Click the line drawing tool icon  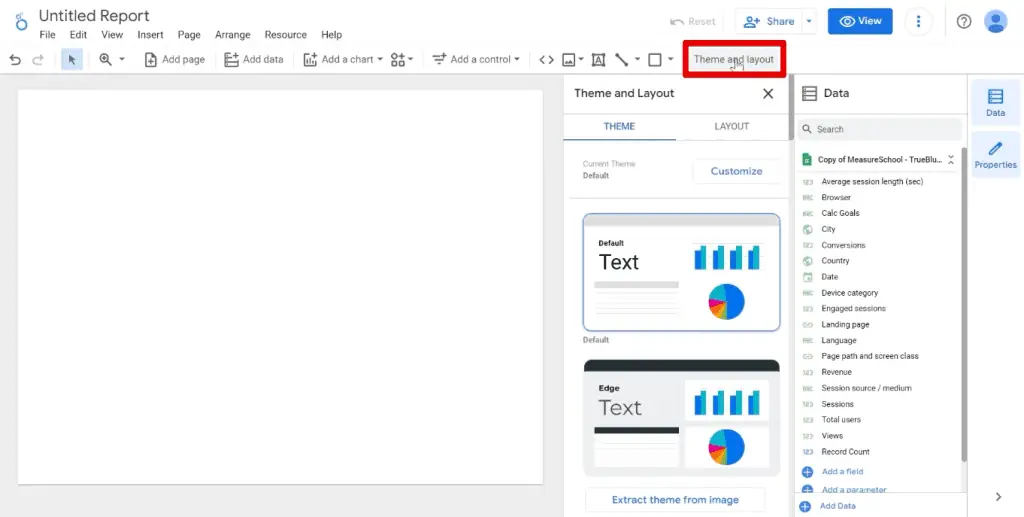click(x=622, y=59)
